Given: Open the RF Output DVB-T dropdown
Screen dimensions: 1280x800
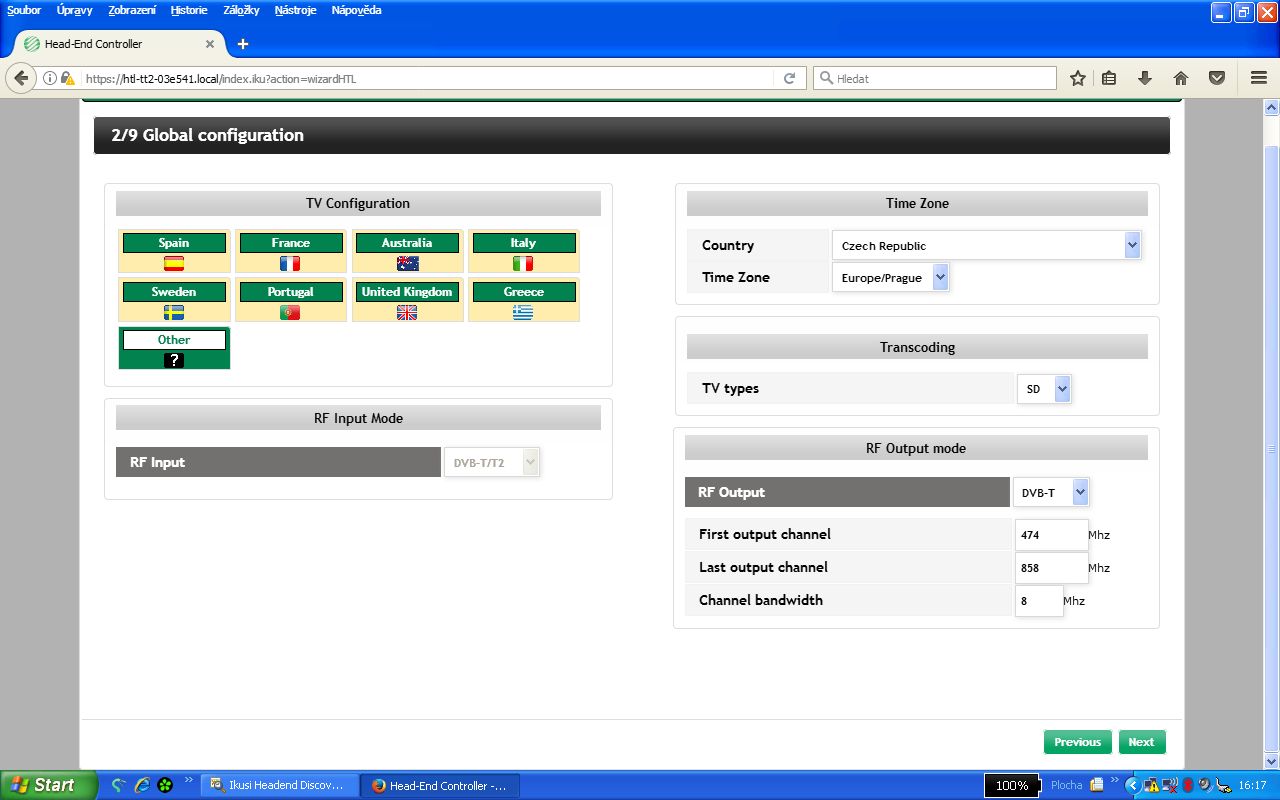Looking at the screenshot, I should pos(1050,492).
